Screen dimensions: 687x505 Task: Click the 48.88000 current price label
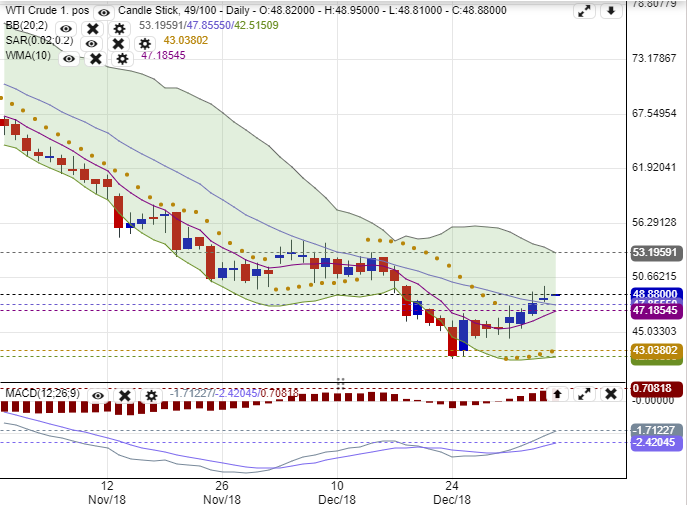pos(655,295)
